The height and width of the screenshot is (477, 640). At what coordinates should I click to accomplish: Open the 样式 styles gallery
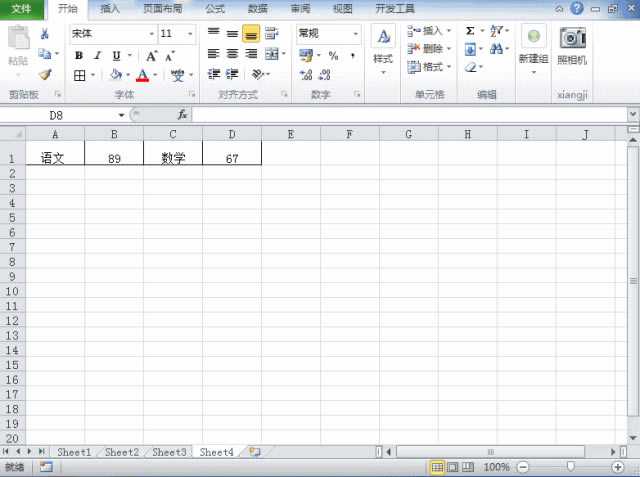[x=383, y=49]
